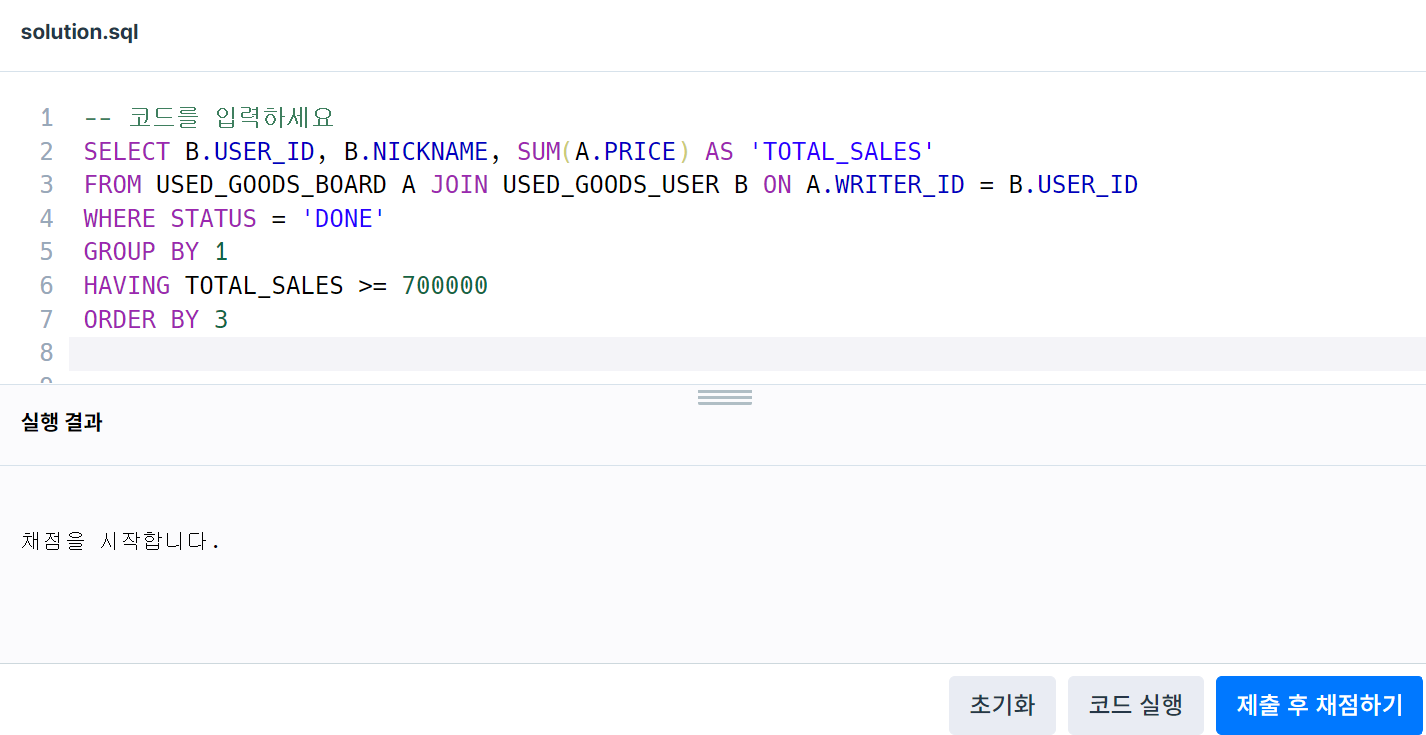Click line number 1 in gutter
This screenshot has width=1426, height=735.
click(47, 118)
